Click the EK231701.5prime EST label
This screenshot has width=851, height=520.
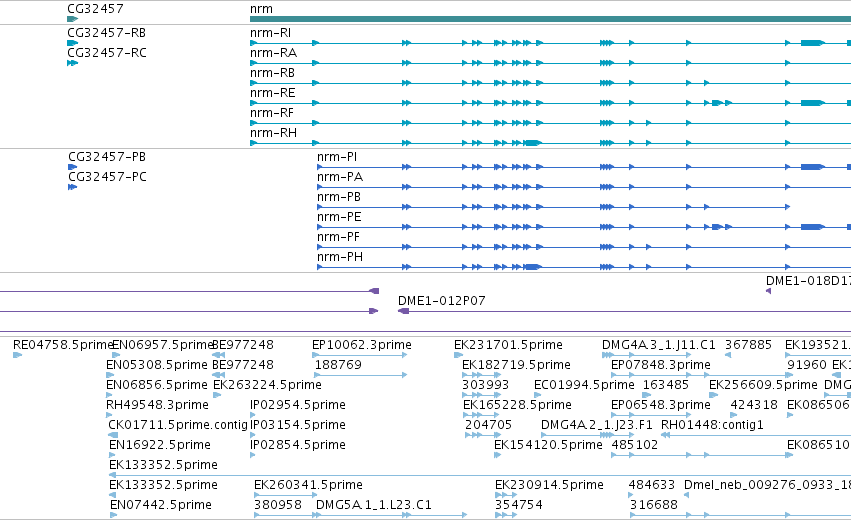pos(509,345)
